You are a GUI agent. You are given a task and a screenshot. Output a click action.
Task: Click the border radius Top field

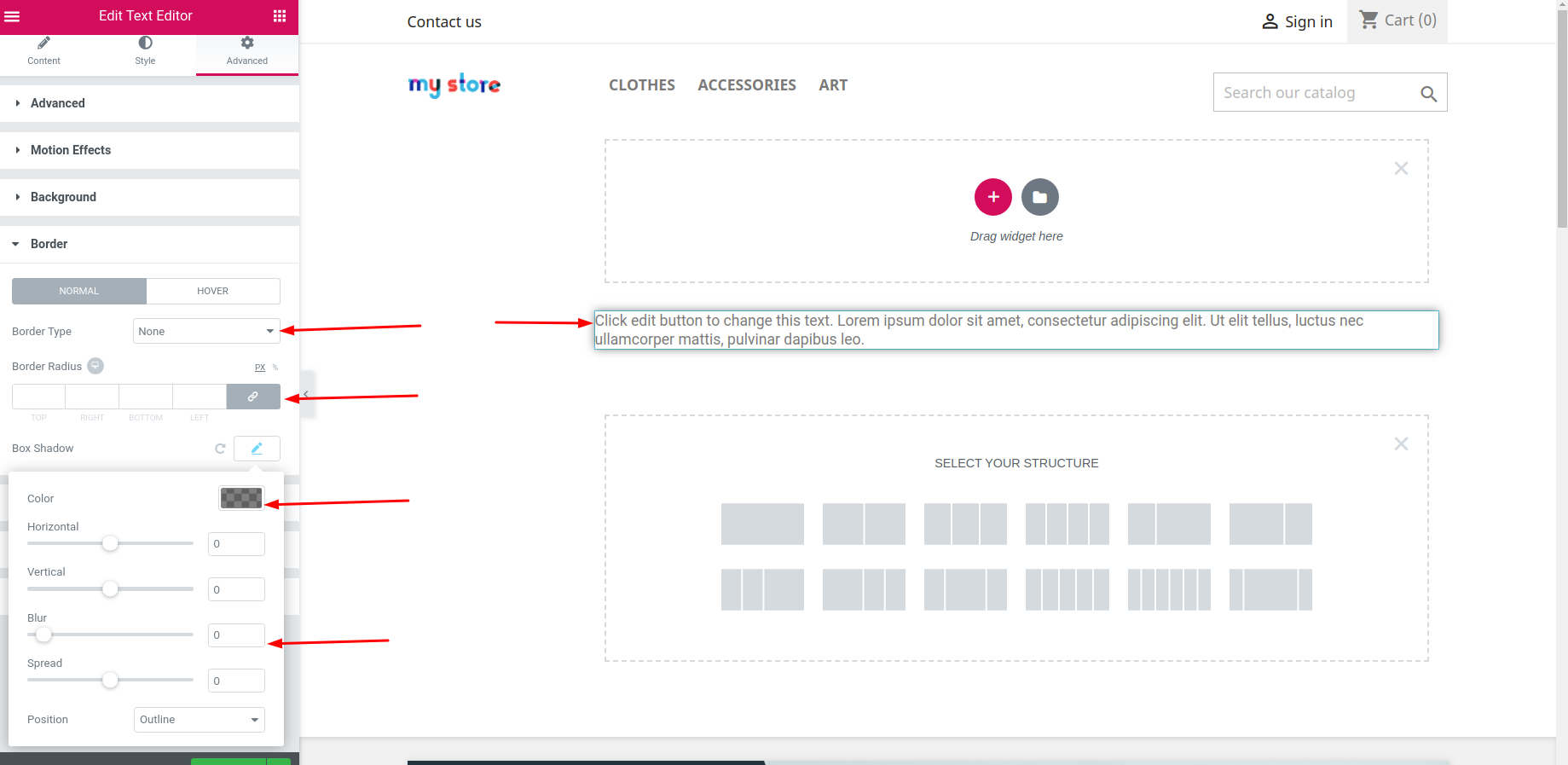(38, 397)
